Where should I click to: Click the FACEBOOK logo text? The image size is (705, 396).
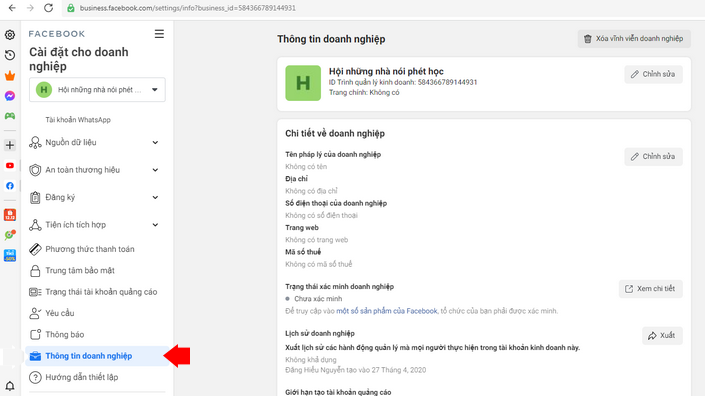pyautogui.click(x=57, y=34)
